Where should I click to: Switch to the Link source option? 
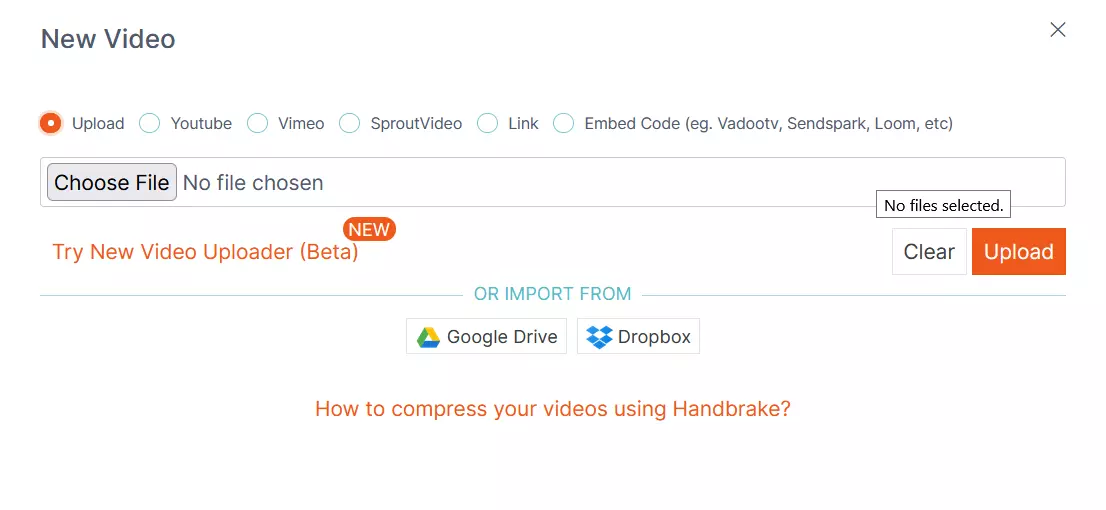pos(487,123)
